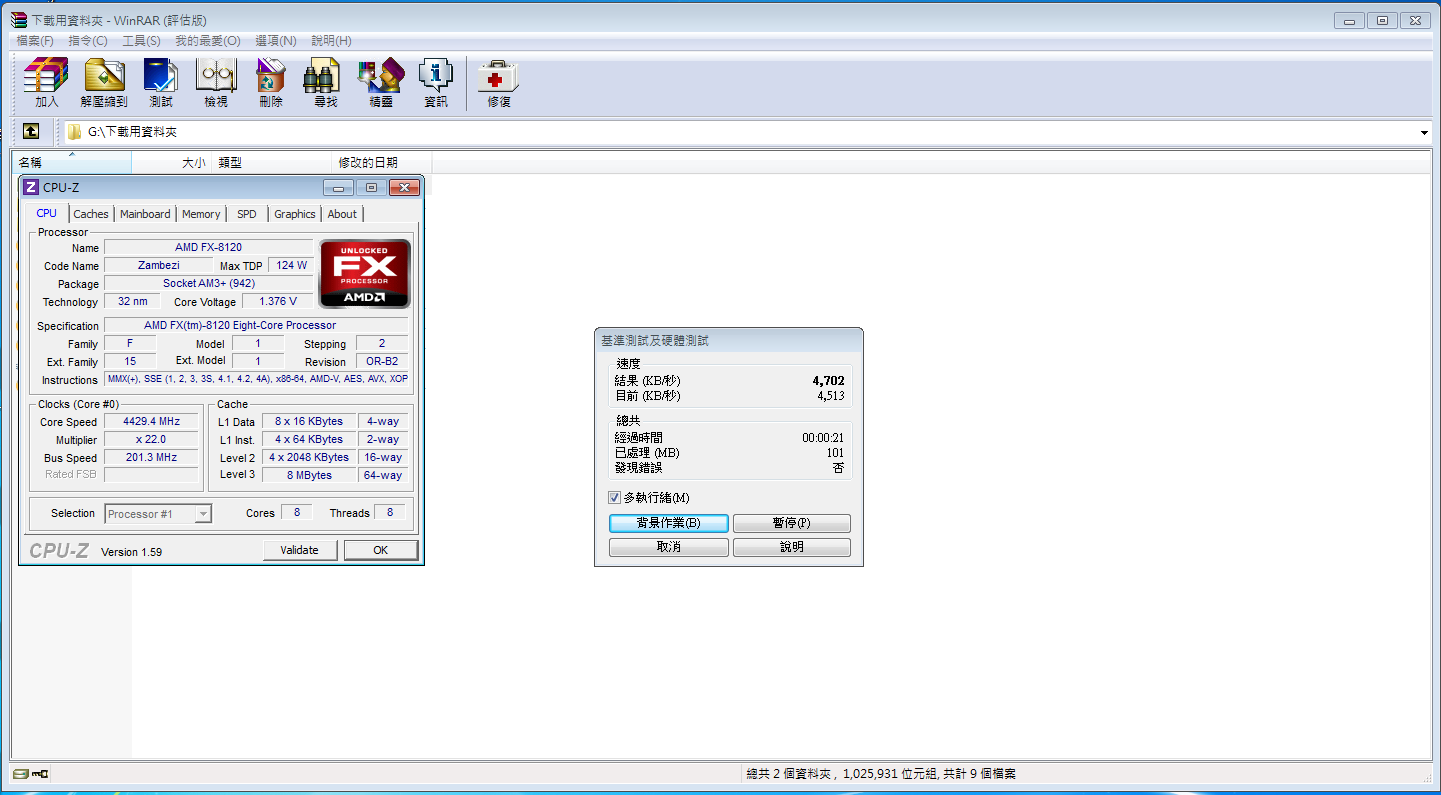Click the Repair (修復) toolbar icon
1441x795 pixels.
[498, 82]
